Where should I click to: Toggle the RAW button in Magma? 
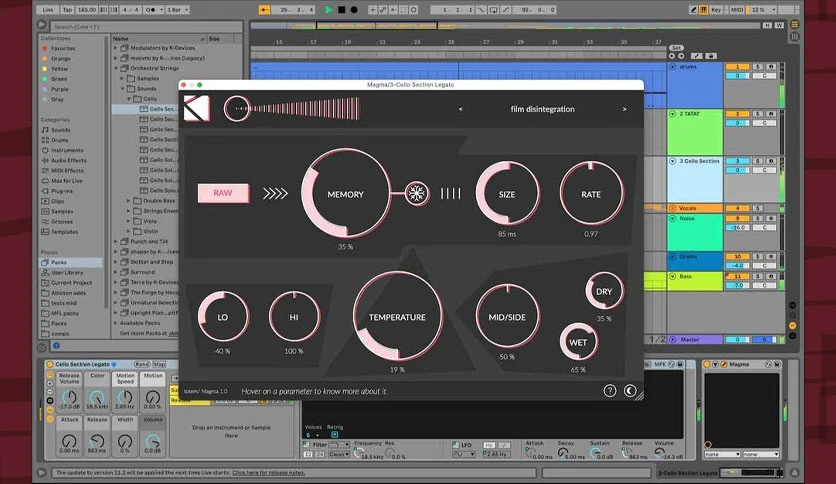(x=223, y=193)
